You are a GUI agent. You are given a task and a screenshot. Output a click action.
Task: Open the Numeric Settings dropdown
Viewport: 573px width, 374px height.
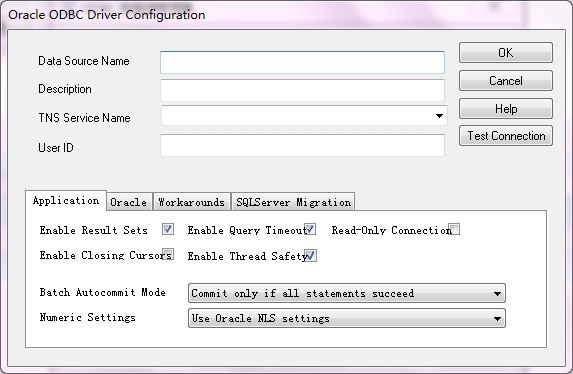347,318
